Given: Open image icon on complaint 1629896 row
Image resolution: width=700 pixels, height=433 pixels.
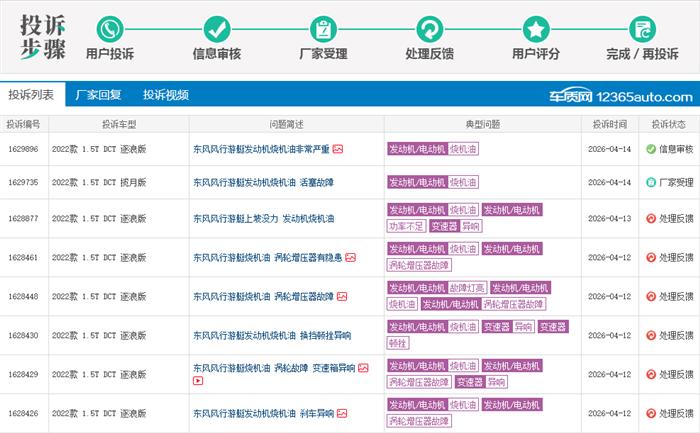Looking at the screenshot, I should coord(338,149).
